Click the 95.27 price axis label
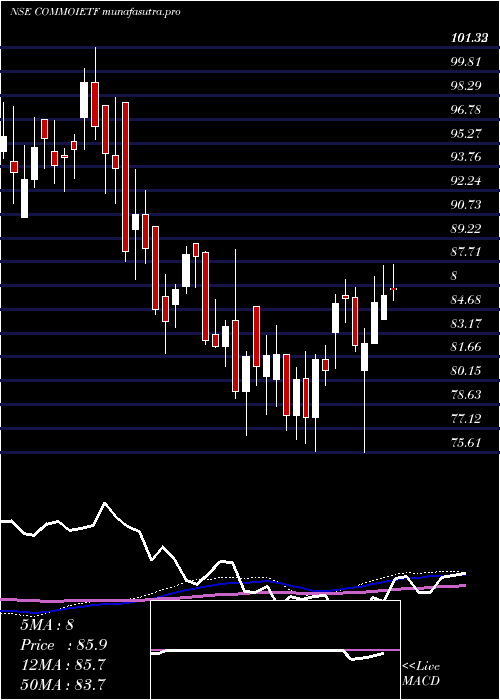The width and height of the screenshot is (500, 700). pyautogui.click(x=466, y=133)
